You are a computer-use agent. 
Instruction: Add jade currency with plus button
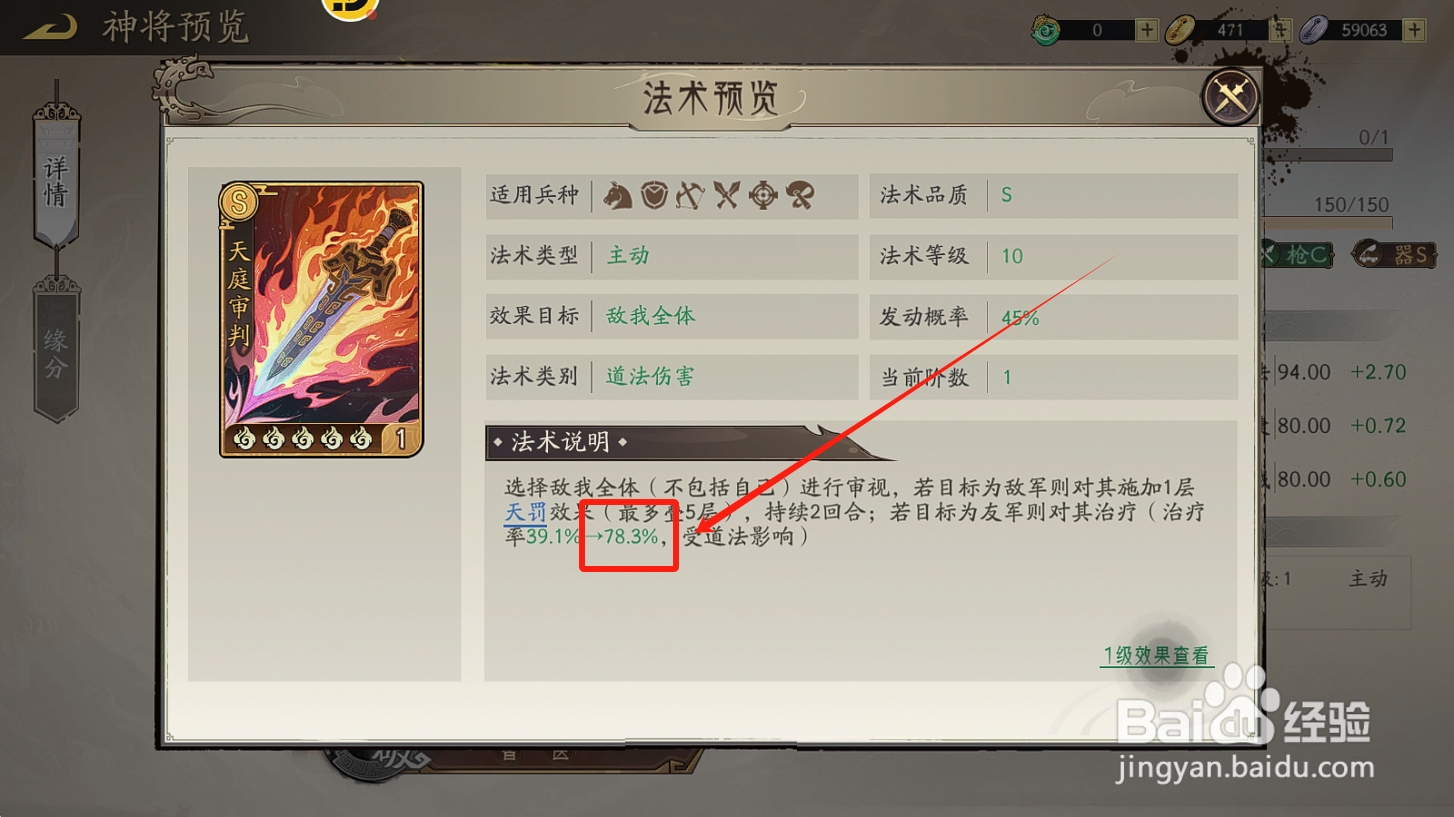[x=1147, y=30]
